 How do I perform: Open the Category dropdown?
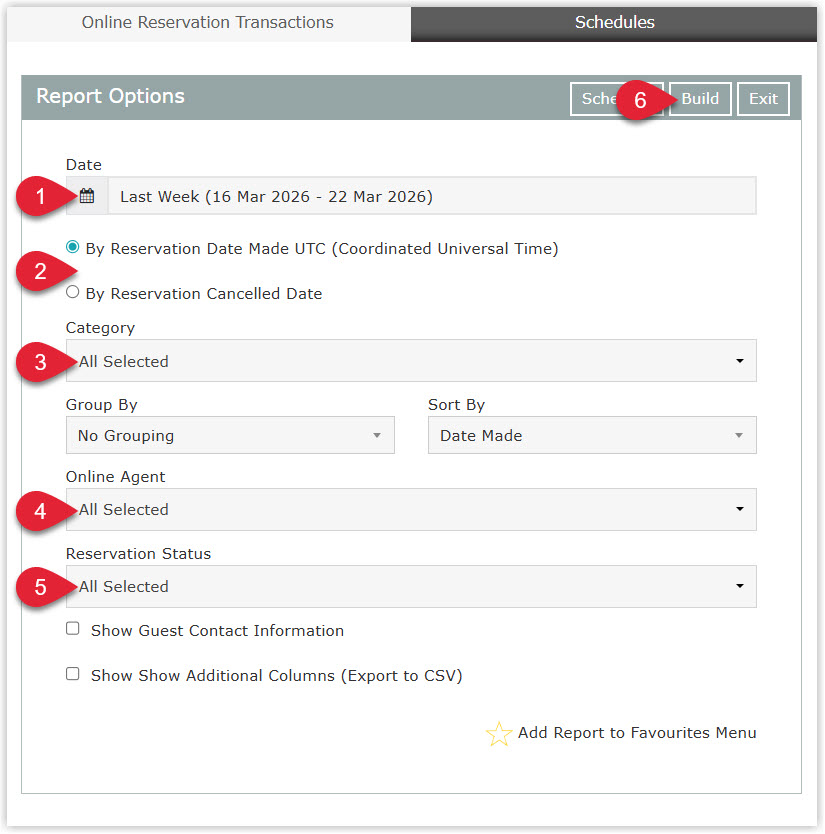coord(411,361)
